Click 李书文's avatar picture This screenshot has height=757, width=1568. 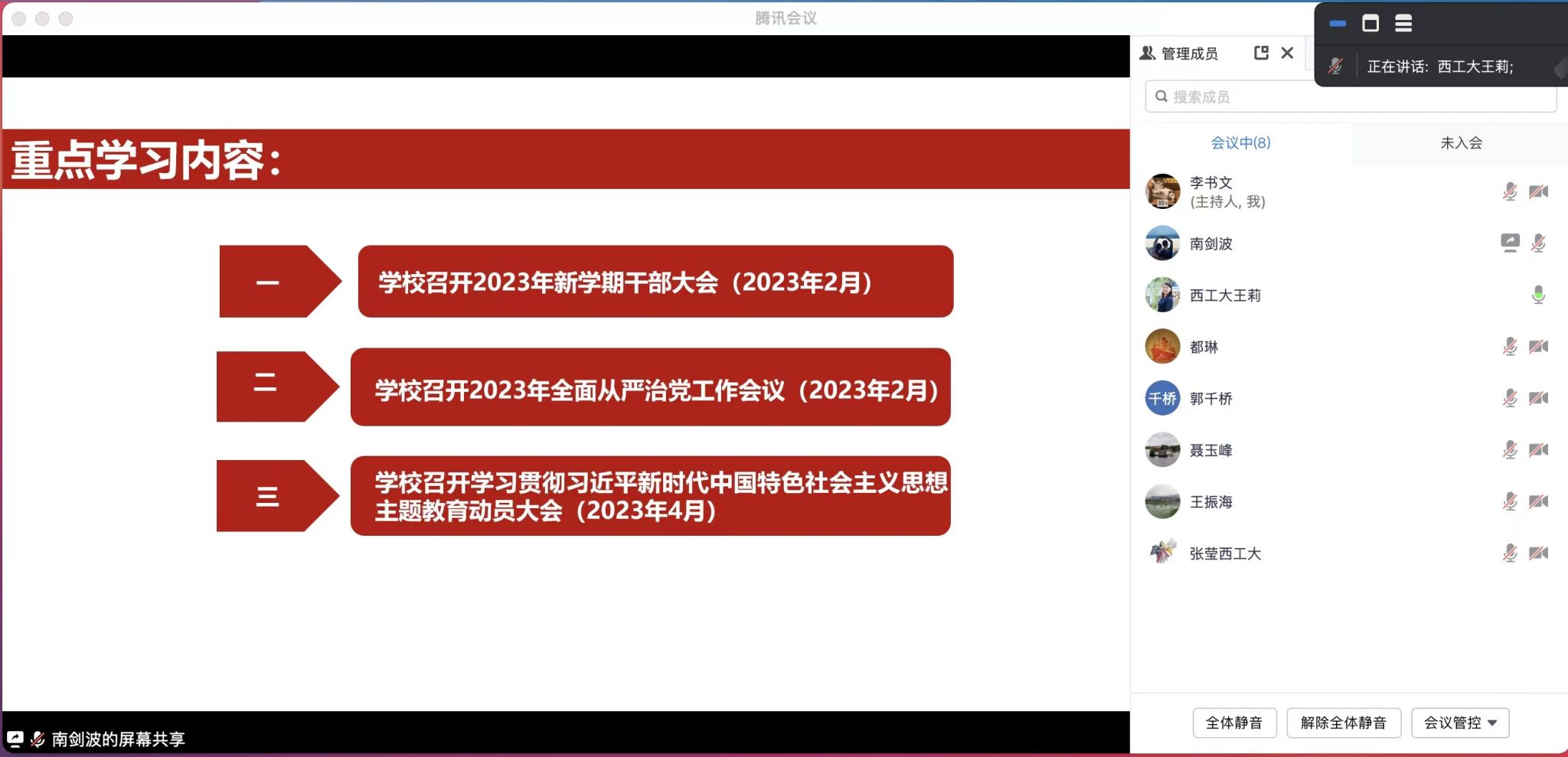click(x=1162, y=191)
